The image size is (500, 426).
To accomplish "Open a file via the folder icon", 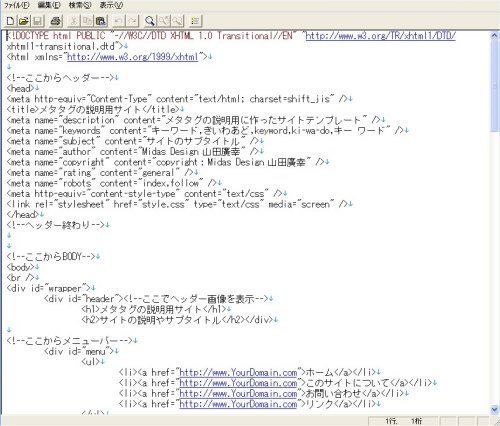I will (24, 21).
